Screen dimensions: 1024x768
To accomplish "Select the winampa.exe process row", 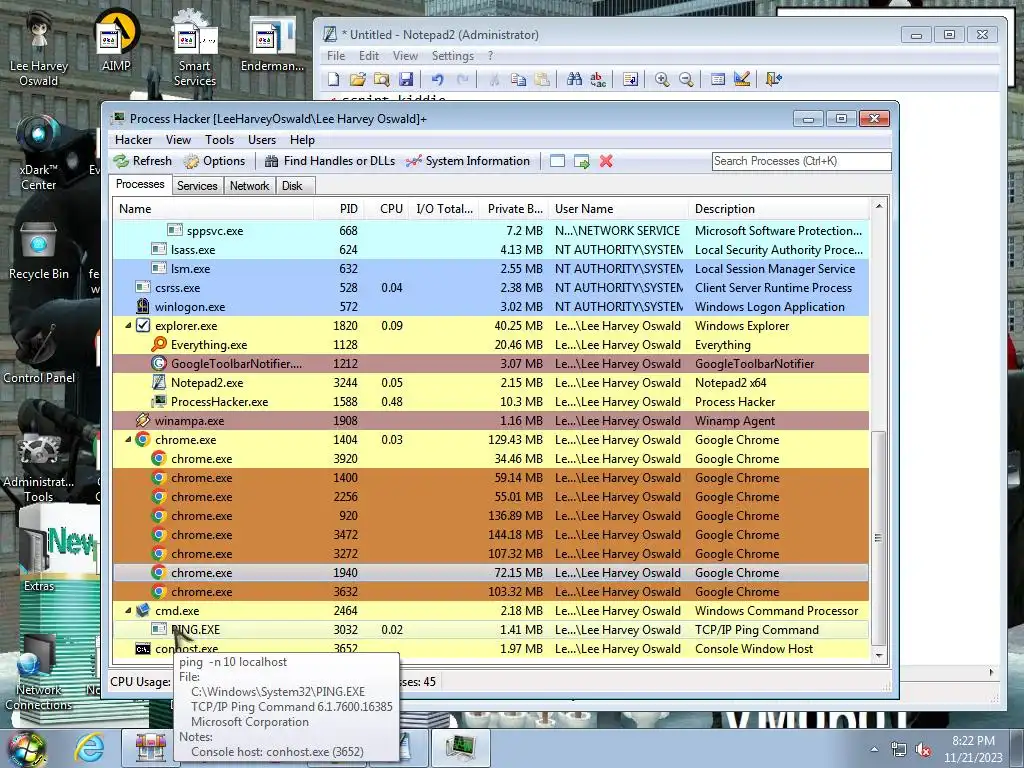I will 491,421.
